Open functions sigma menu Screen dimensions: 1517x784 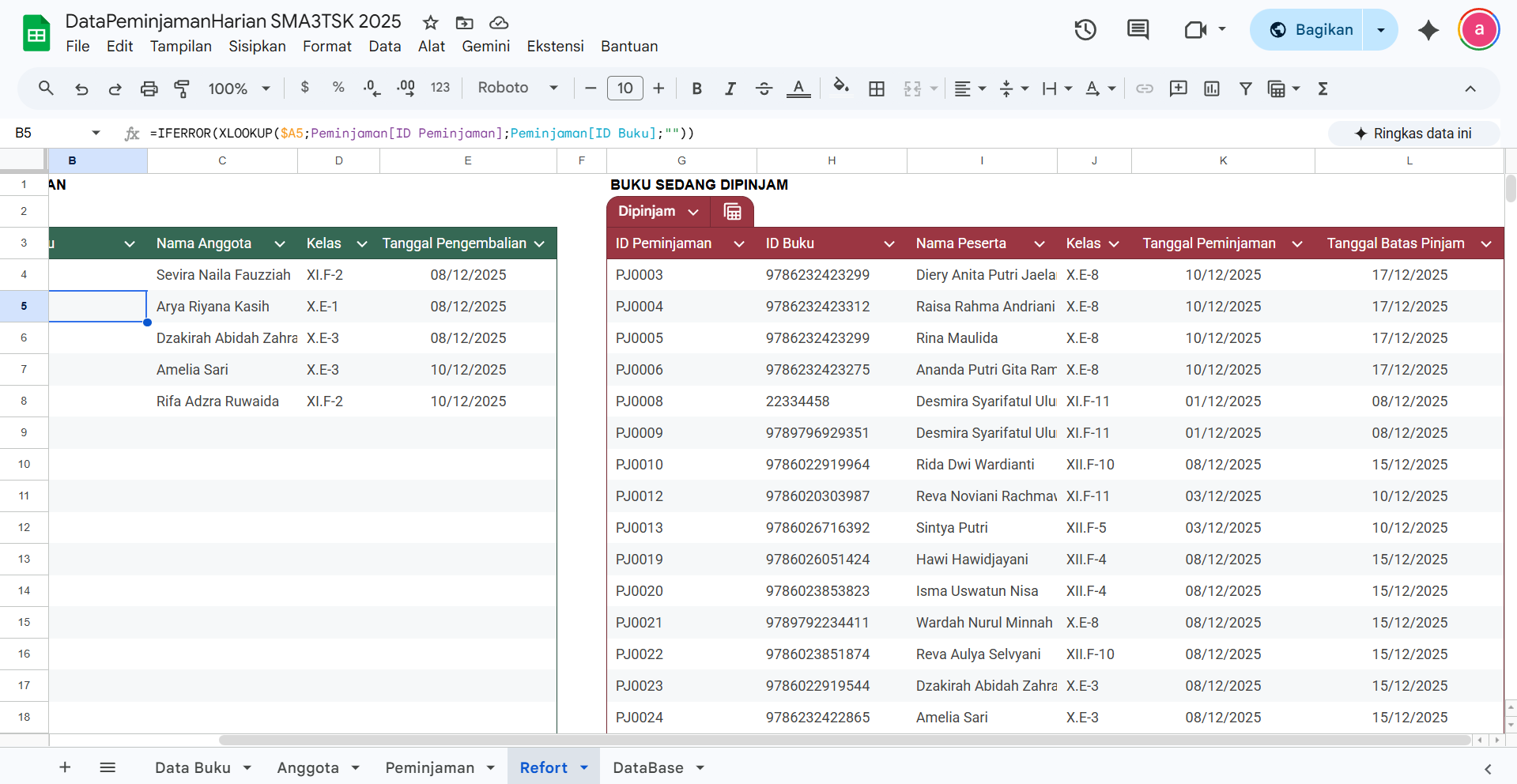coord(1323,89)
